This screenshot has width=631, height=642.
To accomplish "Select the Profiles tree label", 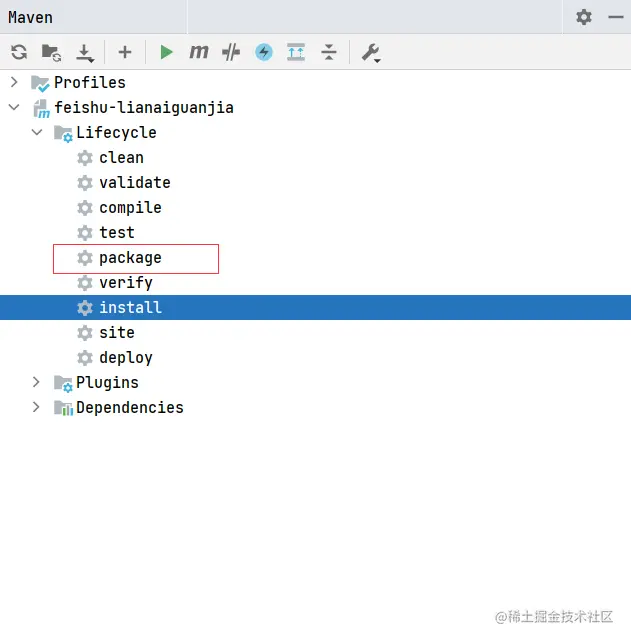I will [90, 82].
